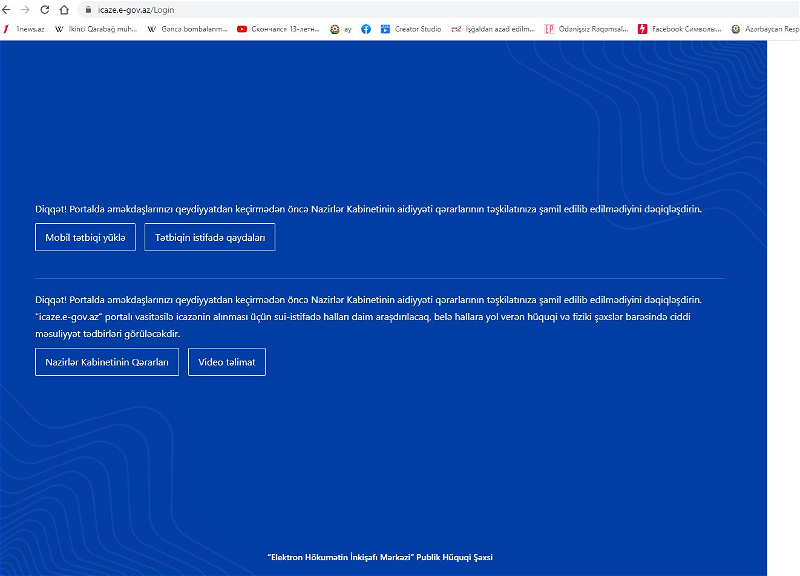Focus the address bar showing icaze.e-gov.az/Login
This screenshot has height=576, width=800.
tap(439, 10)
